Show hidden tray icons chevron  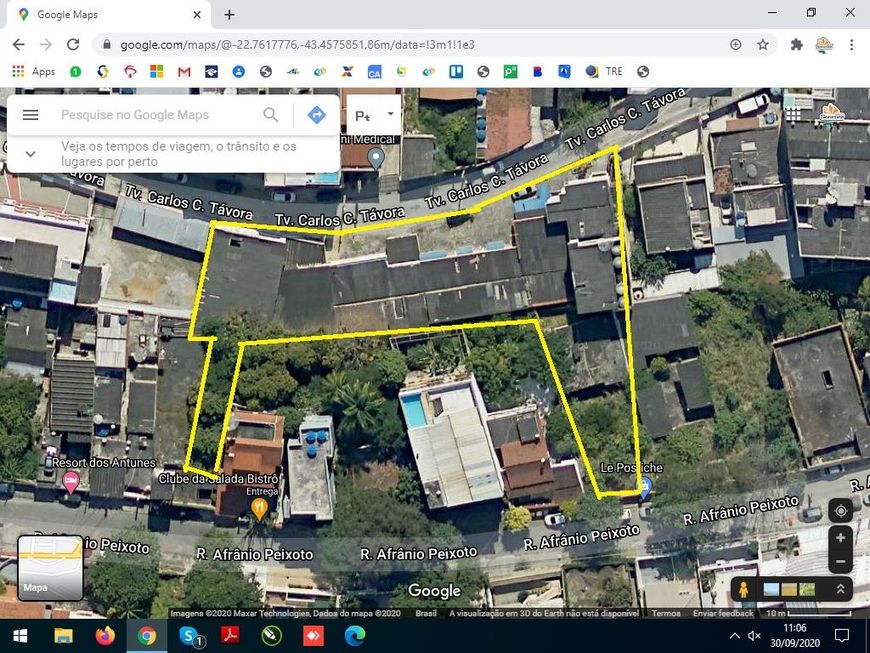[734, 636]
